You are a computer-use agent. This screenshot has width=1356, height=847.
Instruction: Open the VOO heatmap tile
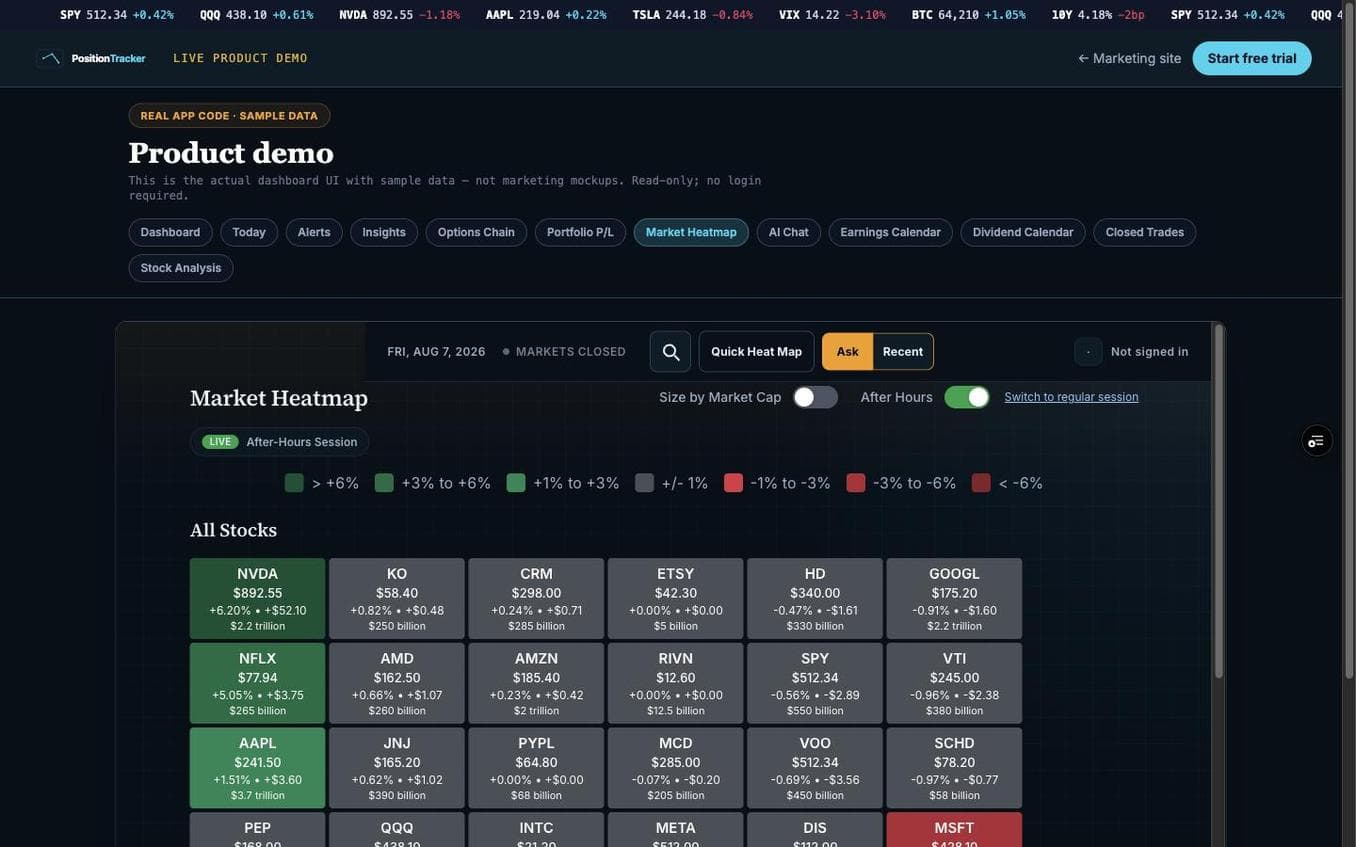click(815, 768)
